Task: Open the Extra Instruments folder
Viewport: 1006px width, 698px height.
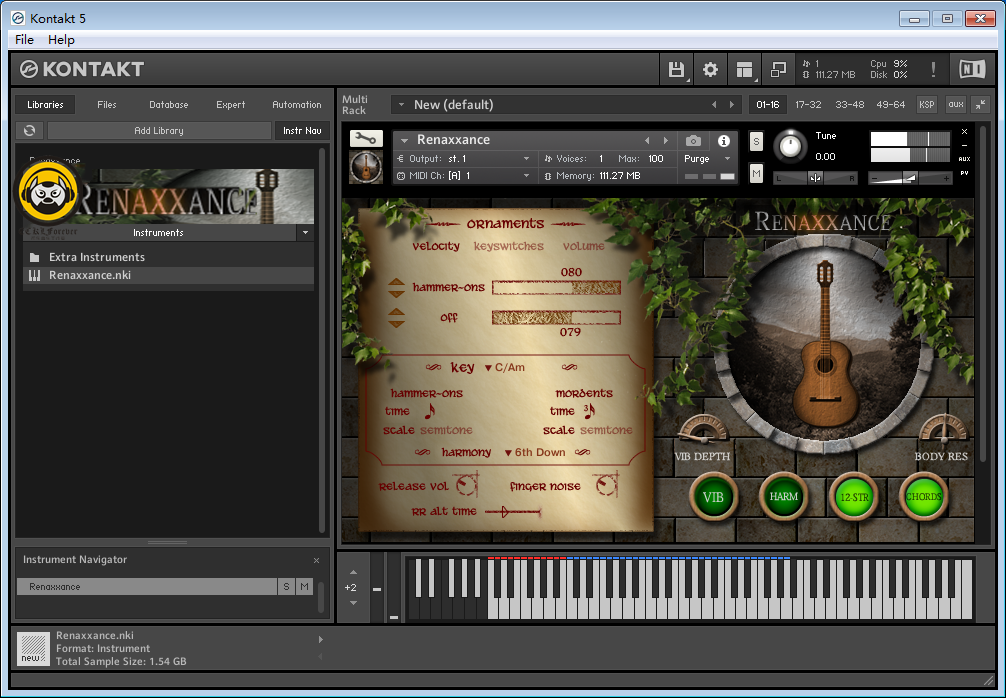Action: (x=168, y=257)
